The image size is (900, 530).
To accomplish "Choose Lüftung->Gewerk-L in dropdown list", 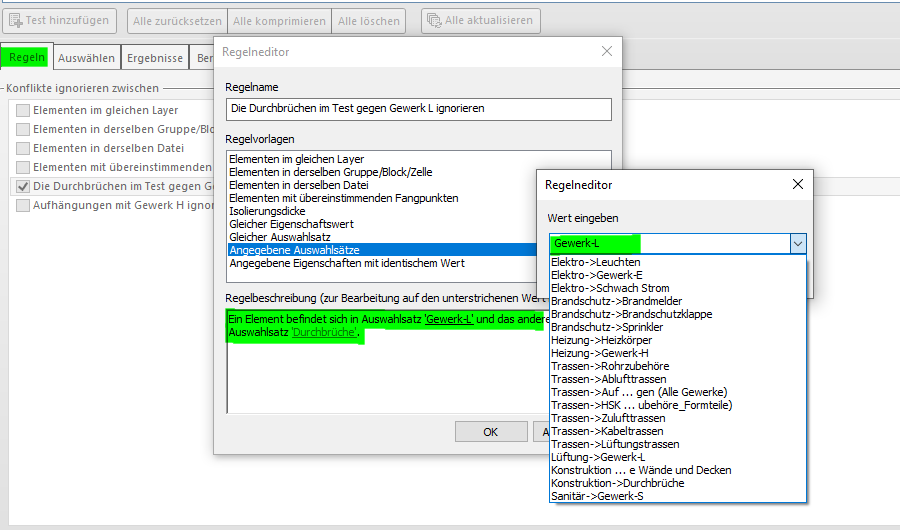I will (597, 457).
